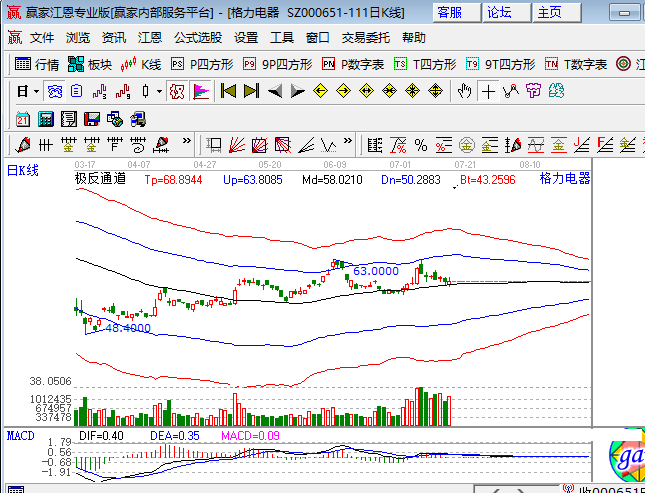Click the yellow diamond right-arrow icon
645x493 pixels.
343,91
